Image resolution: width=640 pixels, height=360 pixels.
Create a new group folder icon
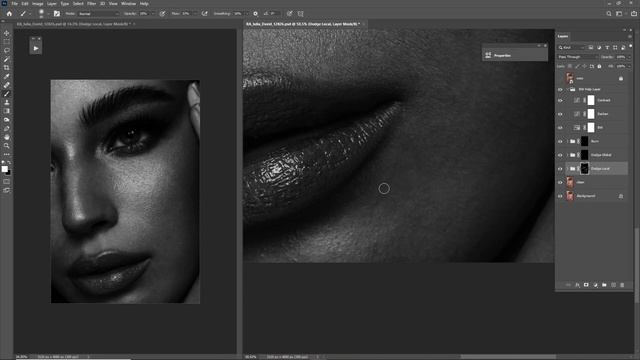604,285
